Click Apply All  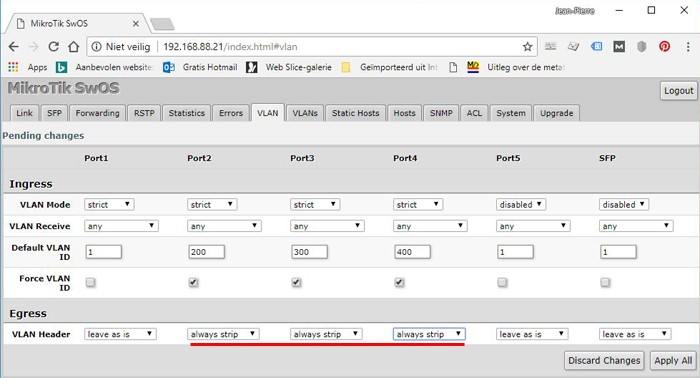pos(673,360)
